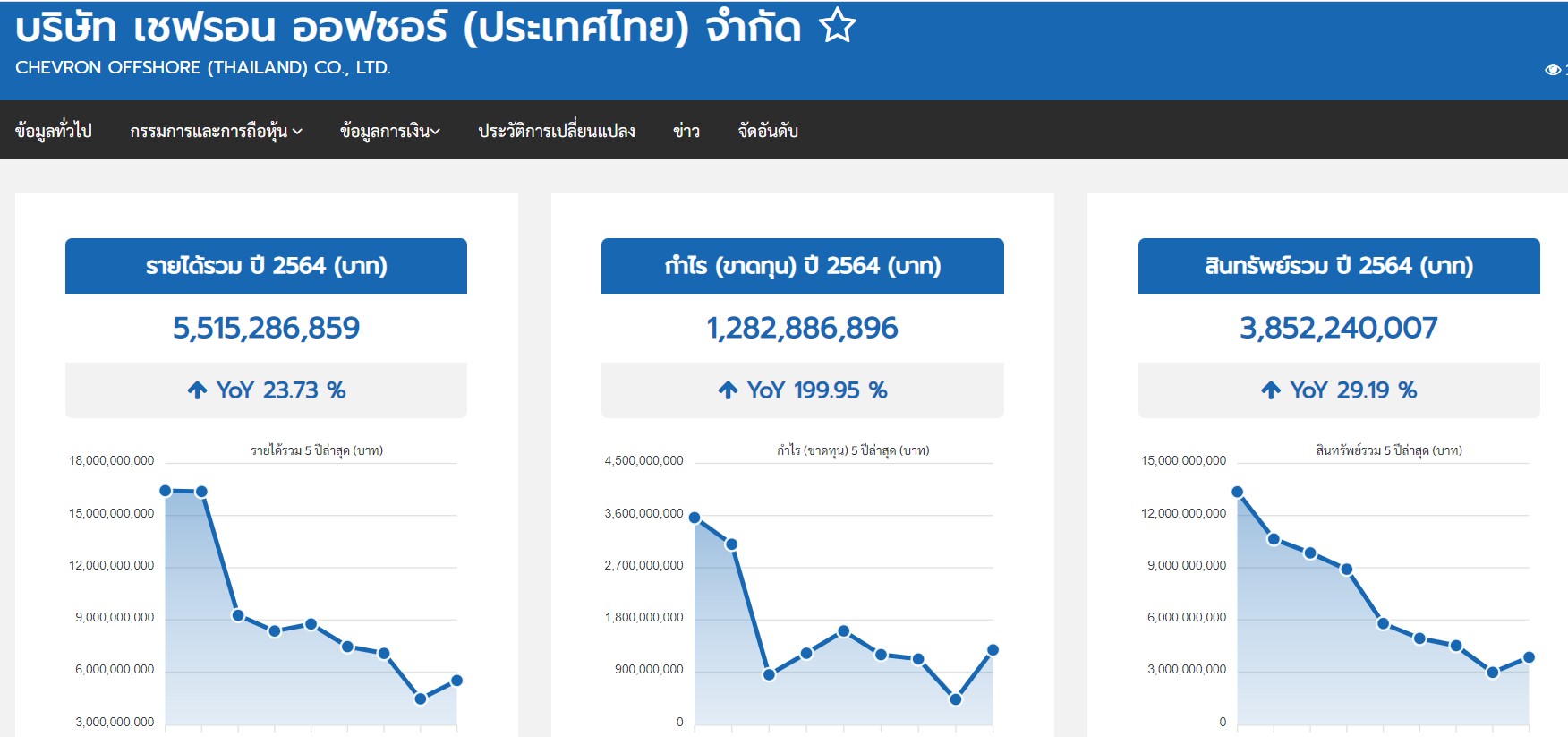The height and width of the screenshot is (737, 1568).
Task: Click the lowest data point in the revenue chart
Action: click(421, 698)
